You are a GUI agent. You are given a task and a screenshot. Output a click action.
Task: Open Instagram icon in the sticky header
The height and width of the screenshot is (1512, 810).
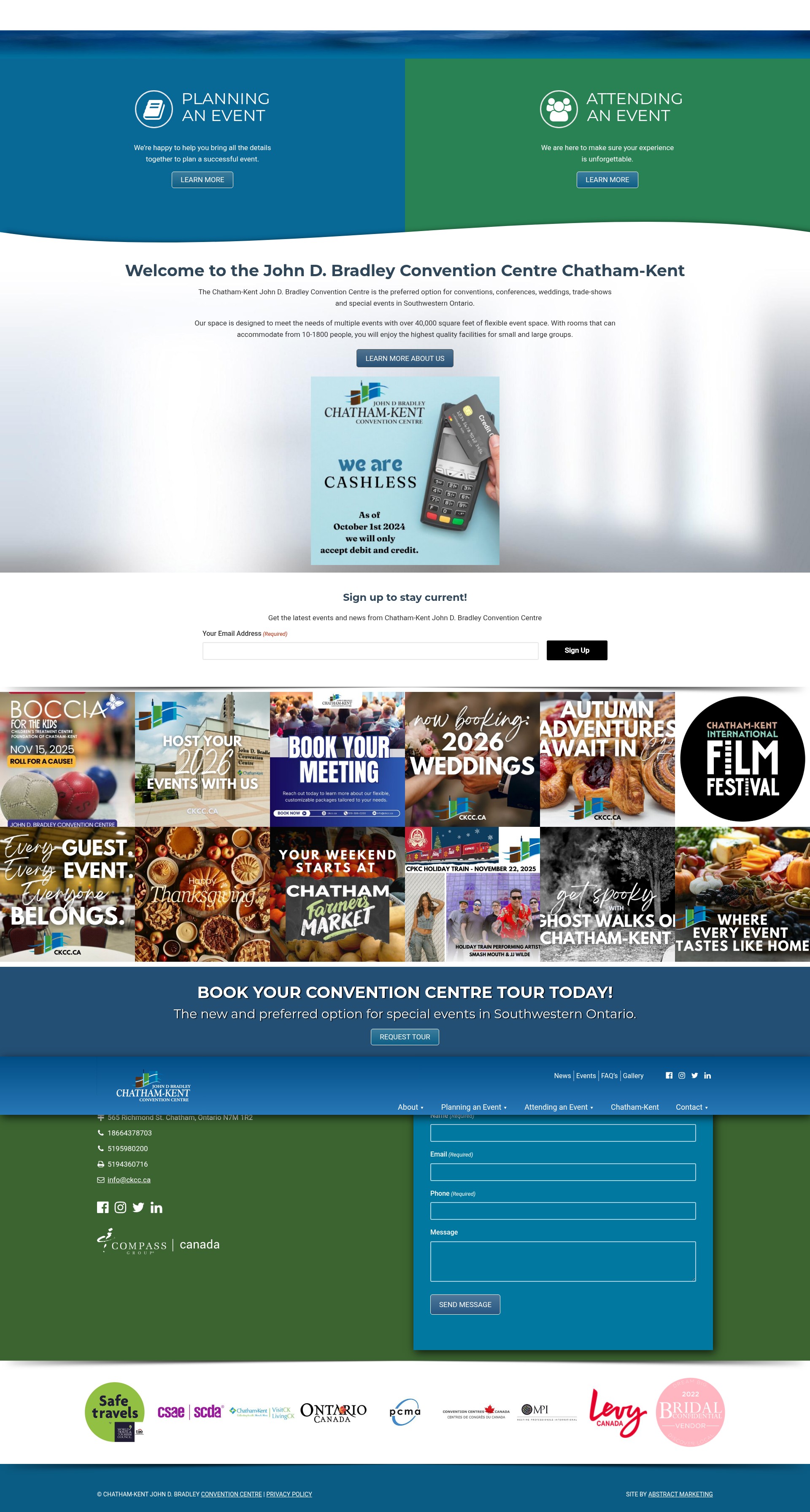tap(682, 1075)
